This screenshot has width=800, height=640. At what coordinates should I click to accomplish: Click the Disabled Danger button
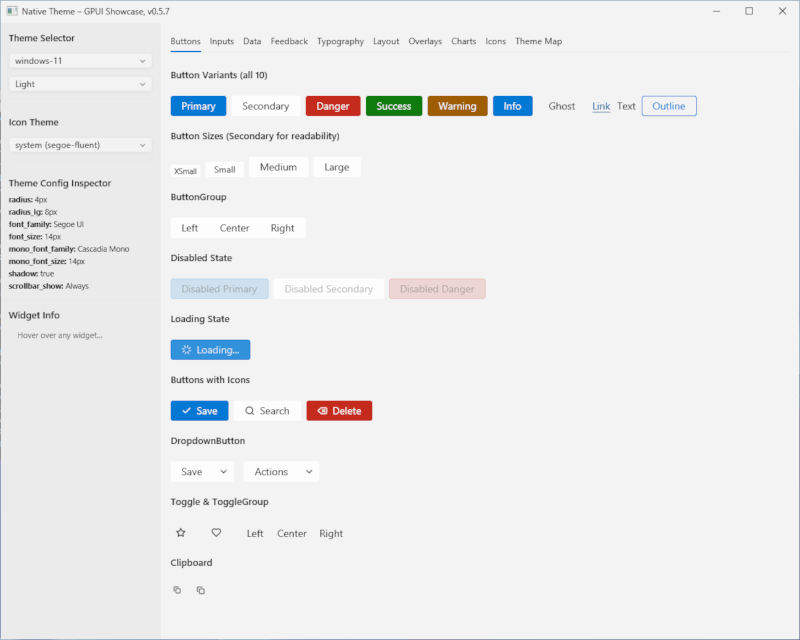tap(437, 289)
